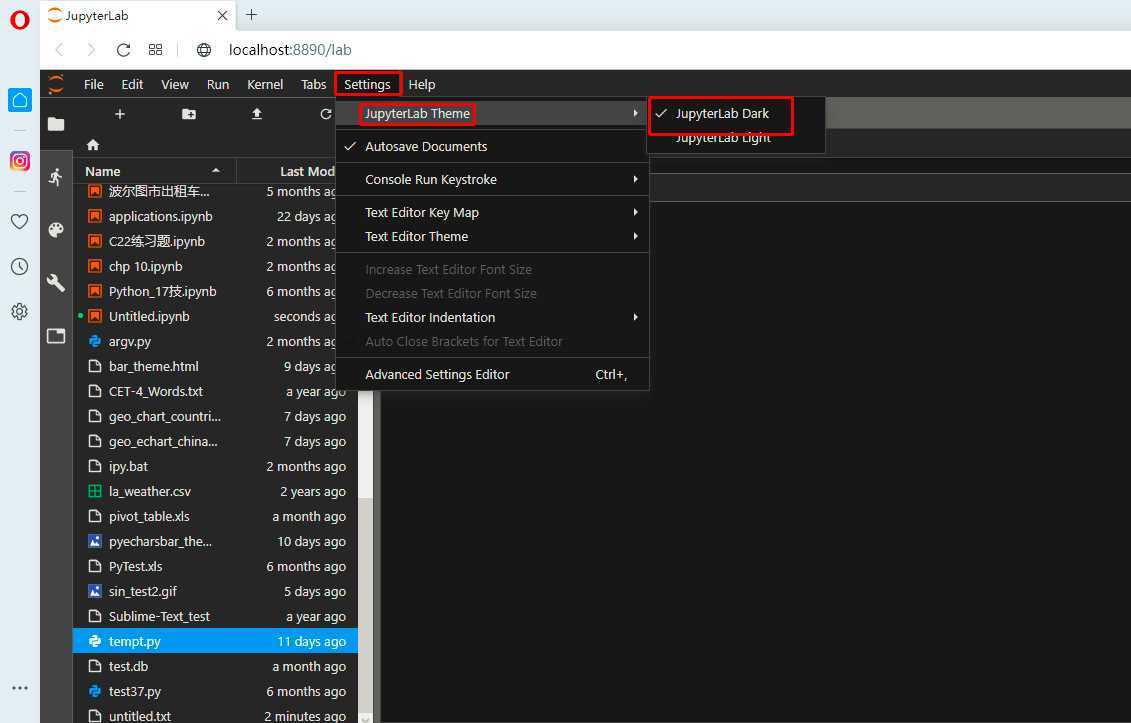Viewport: 1131px width, 723px height.
Task: Expand the Console Run Keystroke submenu
Action: tap(492, 180)
